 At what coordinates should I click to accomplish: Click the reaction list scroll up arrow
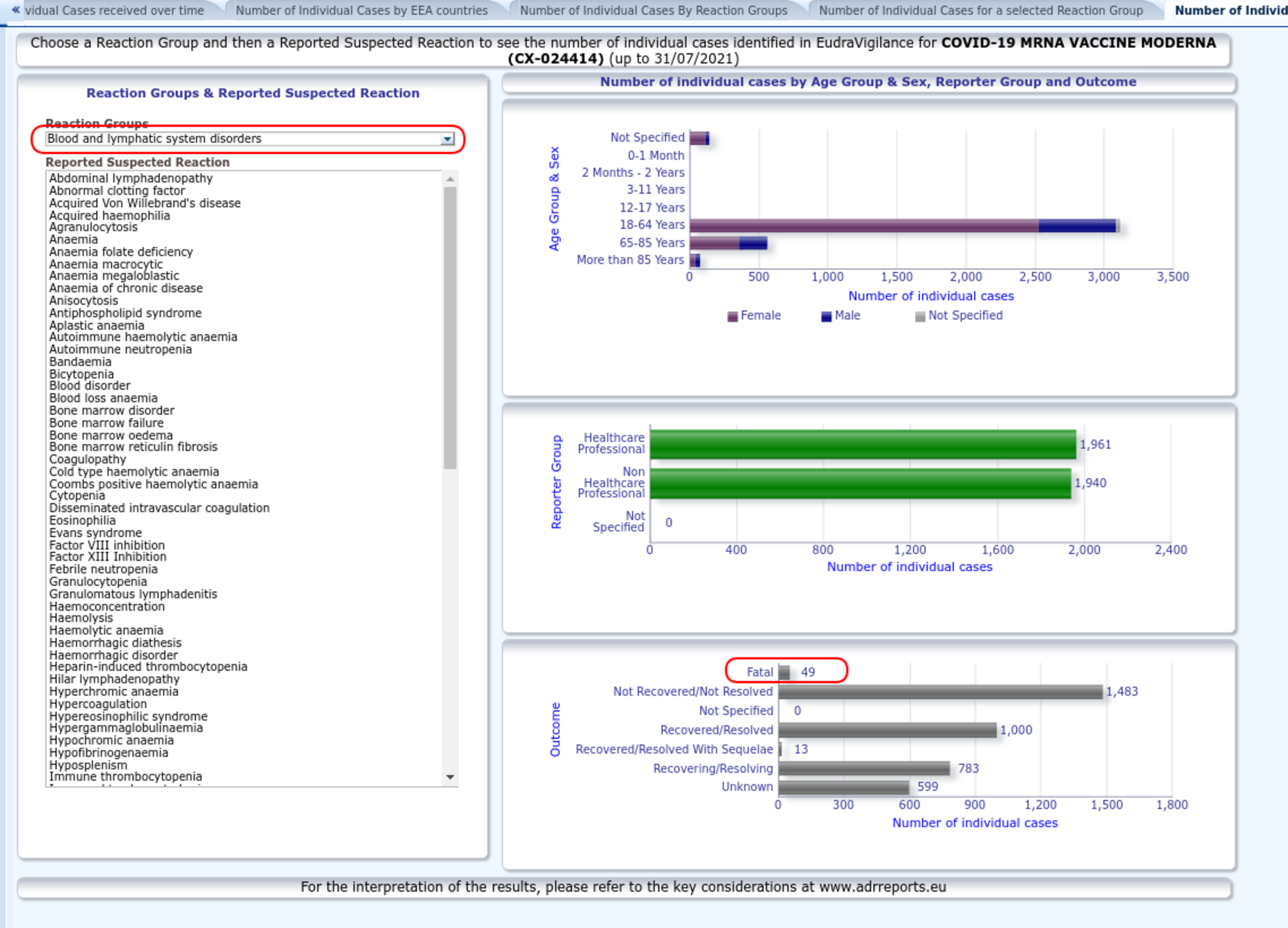click(x=450, y=179)
